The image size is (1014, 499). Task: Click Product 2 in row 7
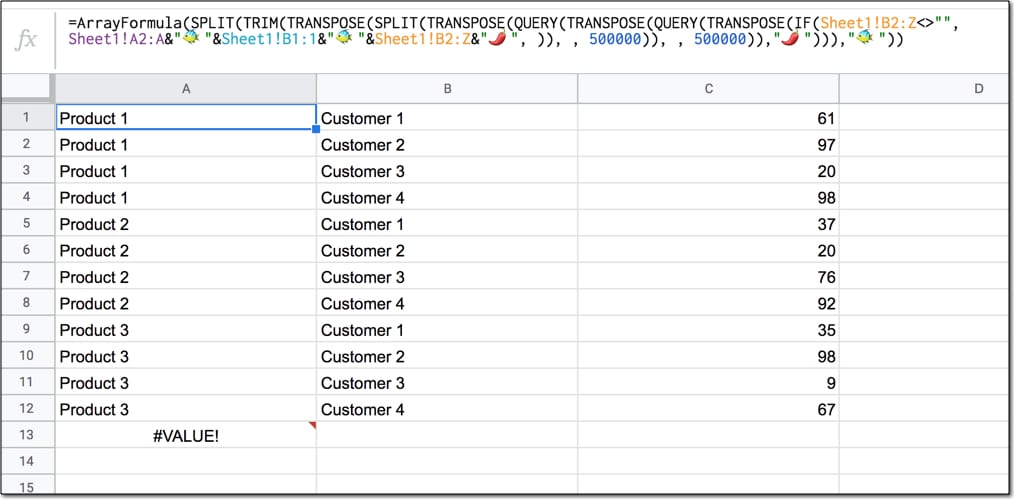(x=94, y=278)
